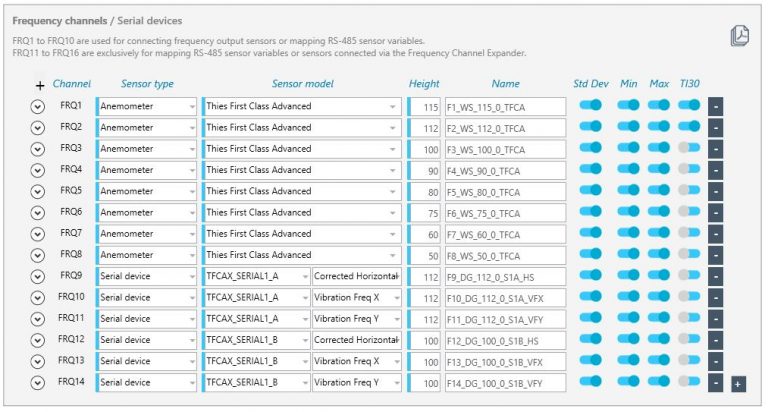This screenshot has height=412, width=768.
Task: Open Sensor type dropdown for FRQ4
Action: tap(148, 170)
